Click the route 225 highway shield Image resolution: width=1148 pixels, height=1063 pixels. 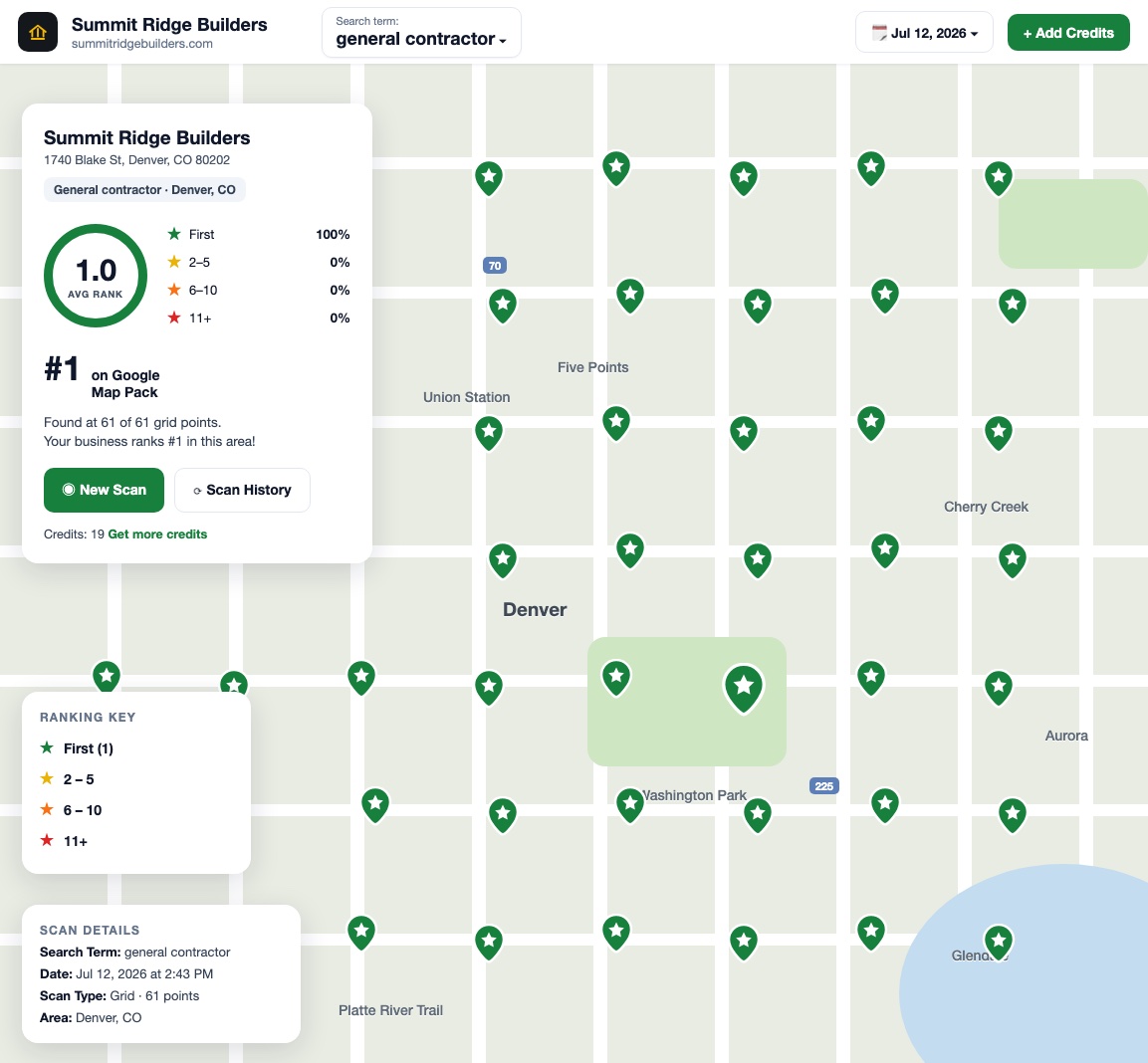(x=823, y=785)
